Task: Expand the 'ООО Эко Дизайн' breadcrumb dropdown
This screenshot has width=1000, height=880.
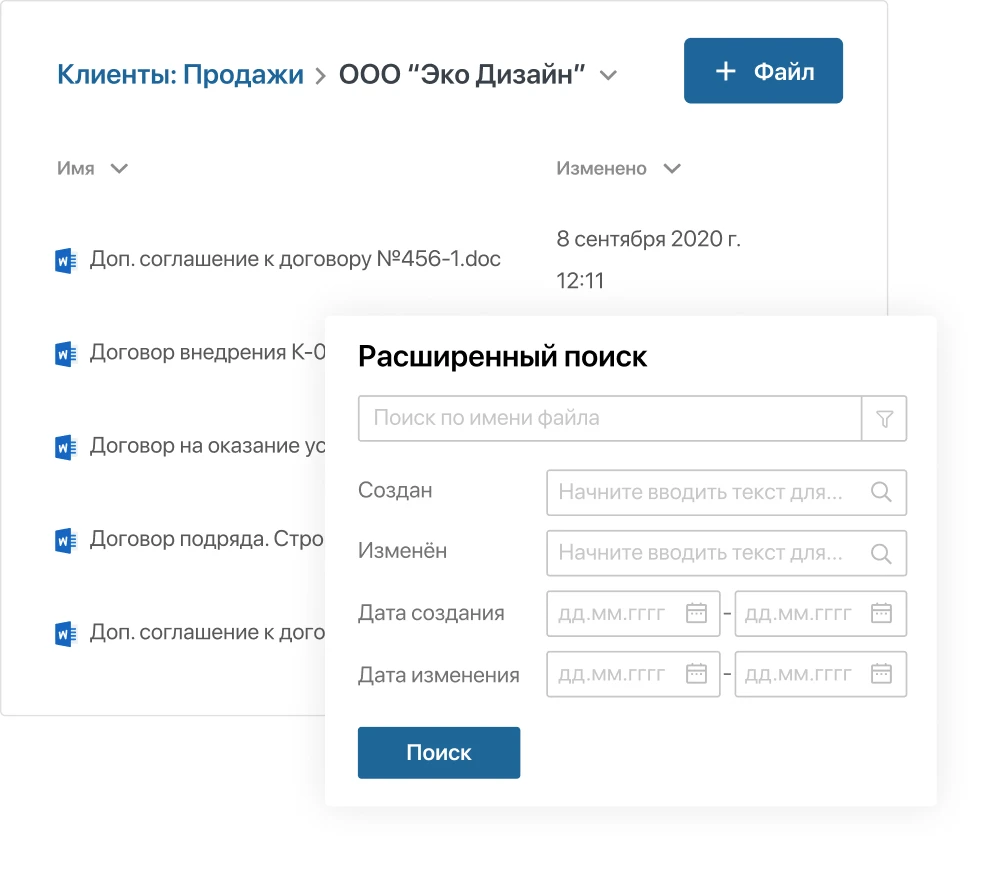Action: click(607, 73)
